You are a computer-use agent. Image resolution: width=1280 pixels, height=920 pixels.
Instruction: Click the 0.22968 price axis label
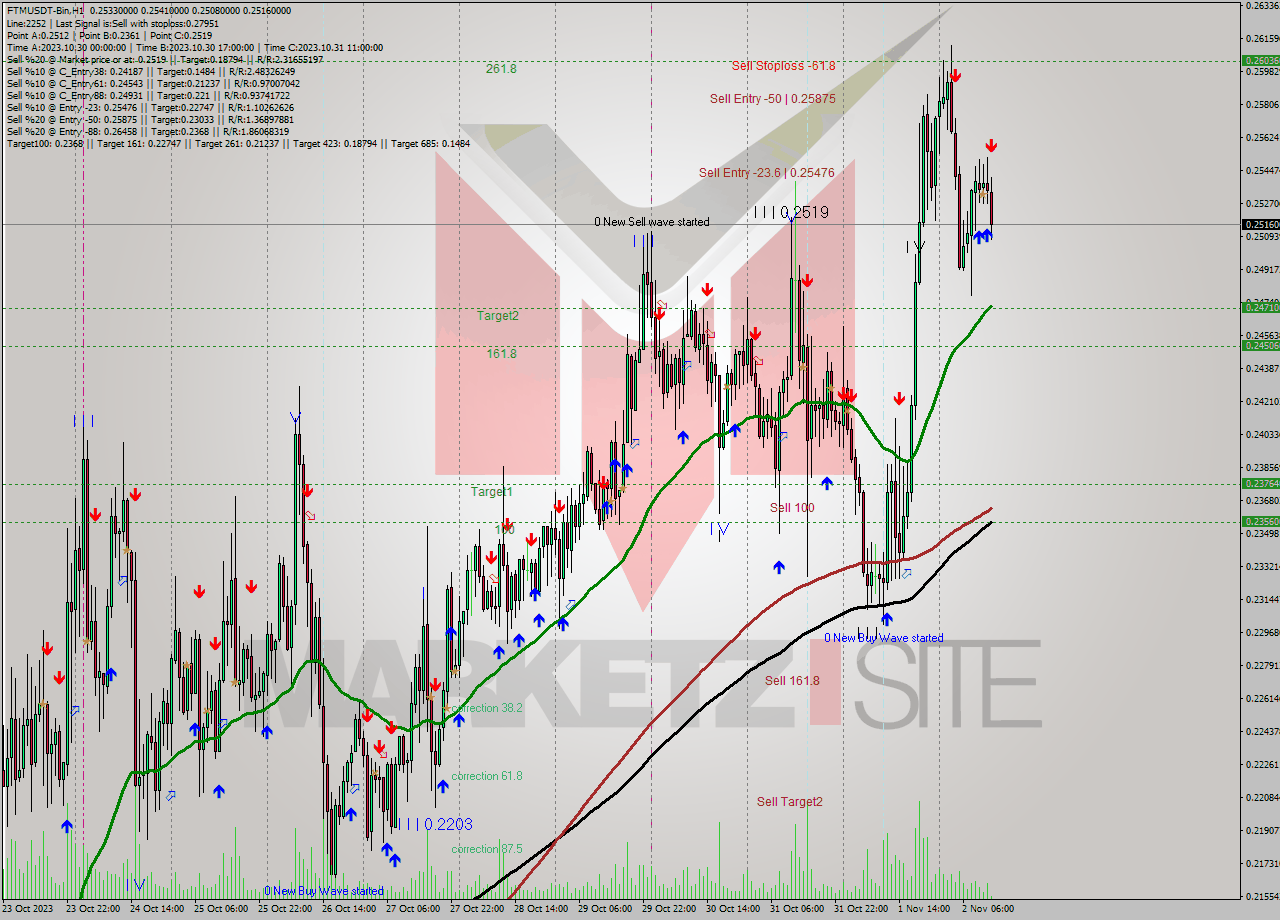1262,632
